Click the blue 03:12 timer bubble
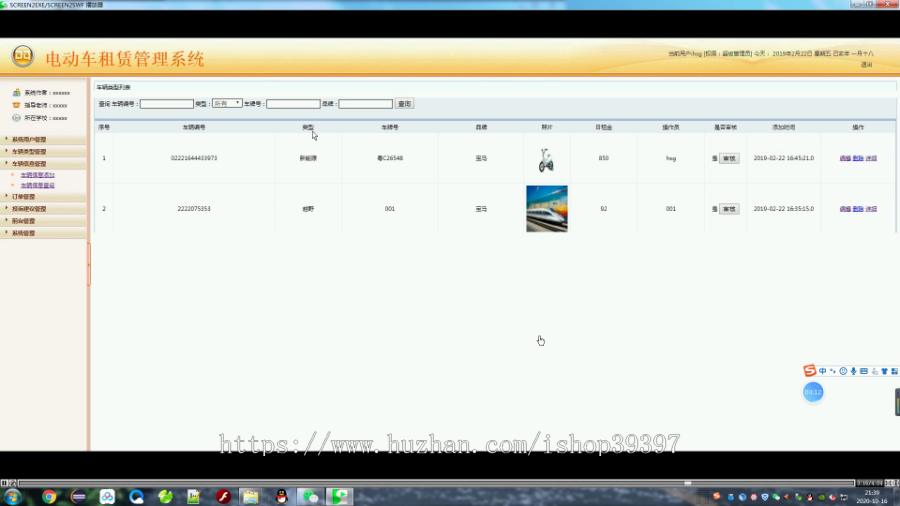This screenshot has width=900, height=506. pos(813,392)
